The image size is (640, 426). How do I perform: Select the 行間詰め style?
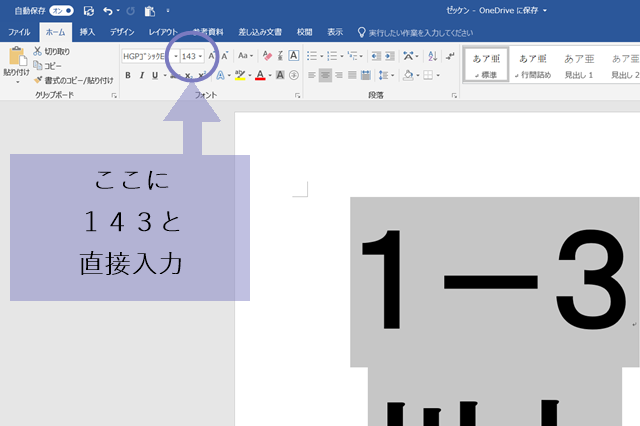[533, 65]
